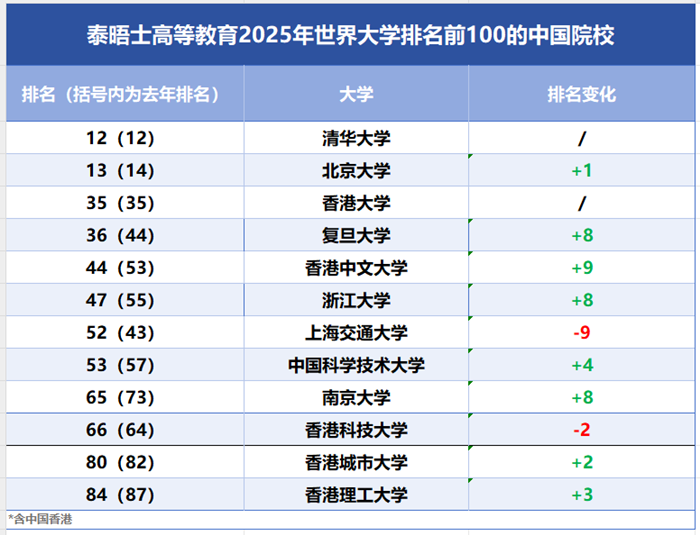Select the 香港科技大学 cell
The image size is (700, 535).
356,430
